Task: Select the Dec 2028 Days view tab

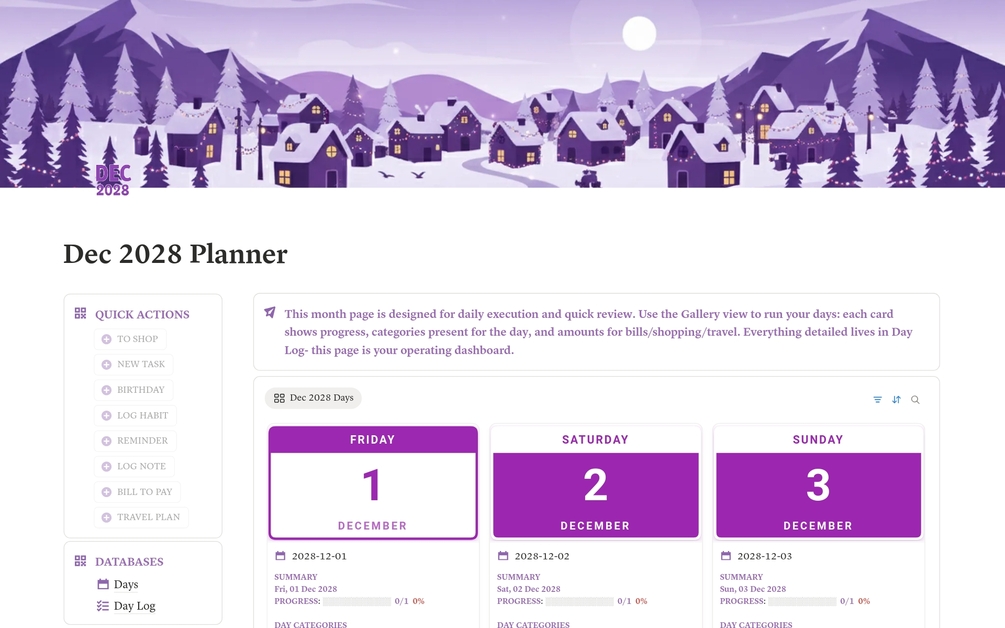Action: click(x=313, y=398)
